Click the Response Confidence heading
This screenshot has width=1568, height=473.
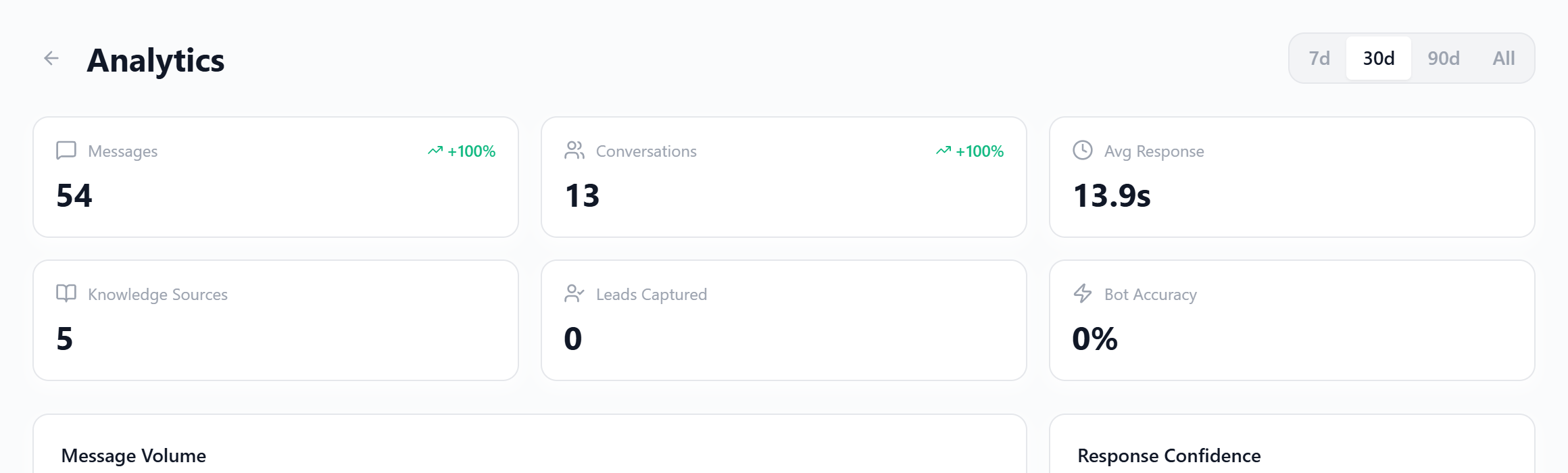pyautogui.click(x=1169, y=456)
